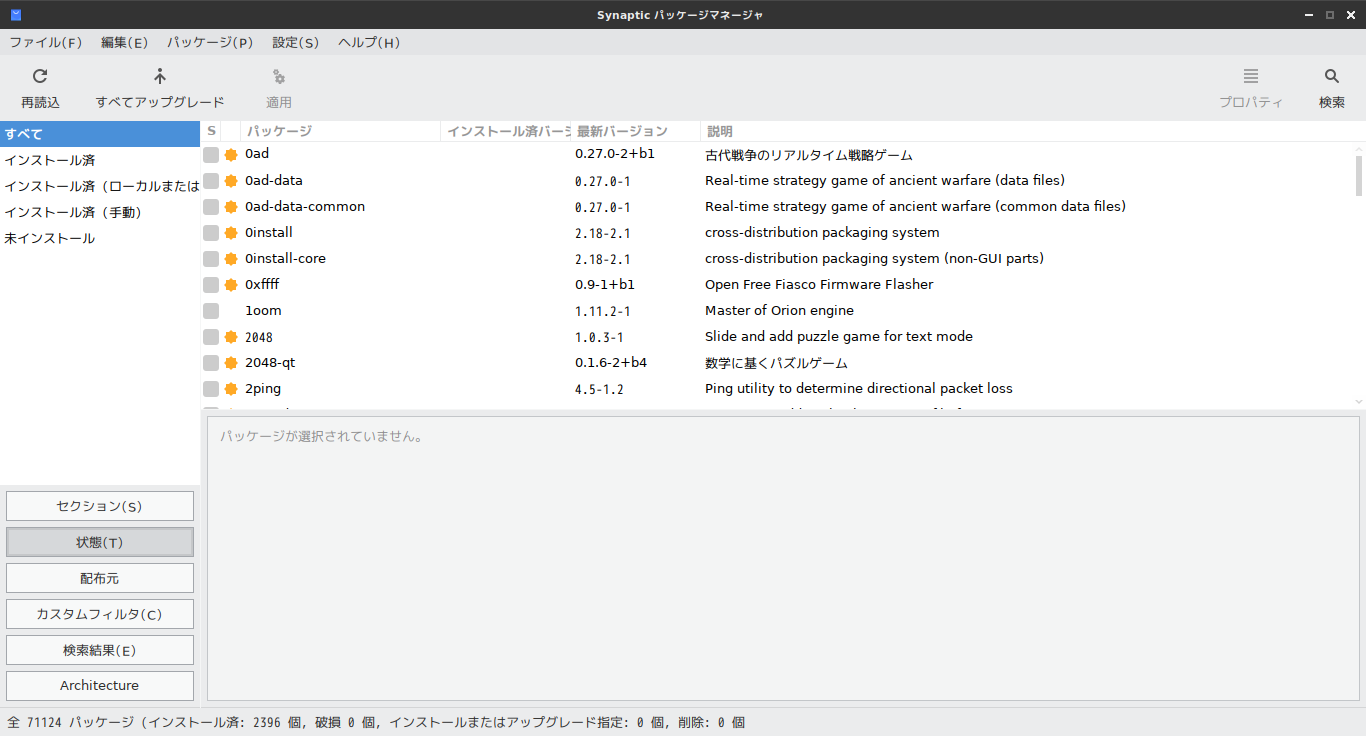1366x736 pixels.
Task: Open the 設定(S) menu
Action: pos(295,42)
